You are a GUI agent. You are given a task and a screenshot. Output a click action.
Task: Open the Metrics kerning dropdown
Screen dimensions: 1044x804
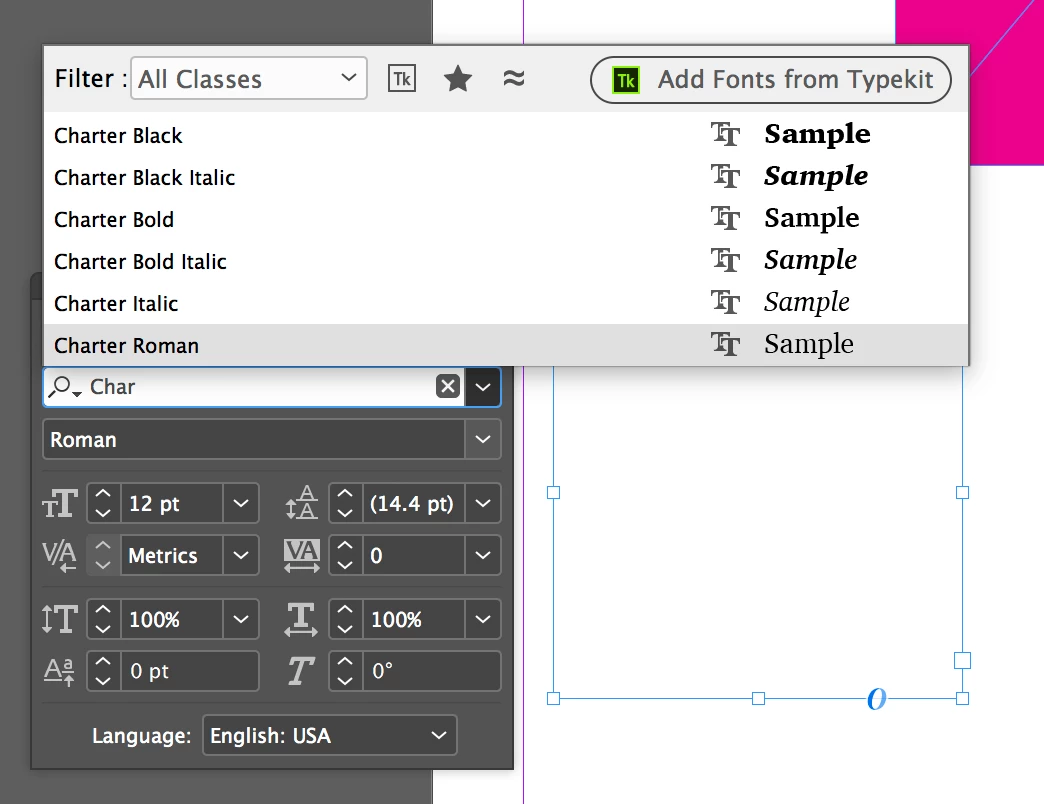[x=241, y=555]
